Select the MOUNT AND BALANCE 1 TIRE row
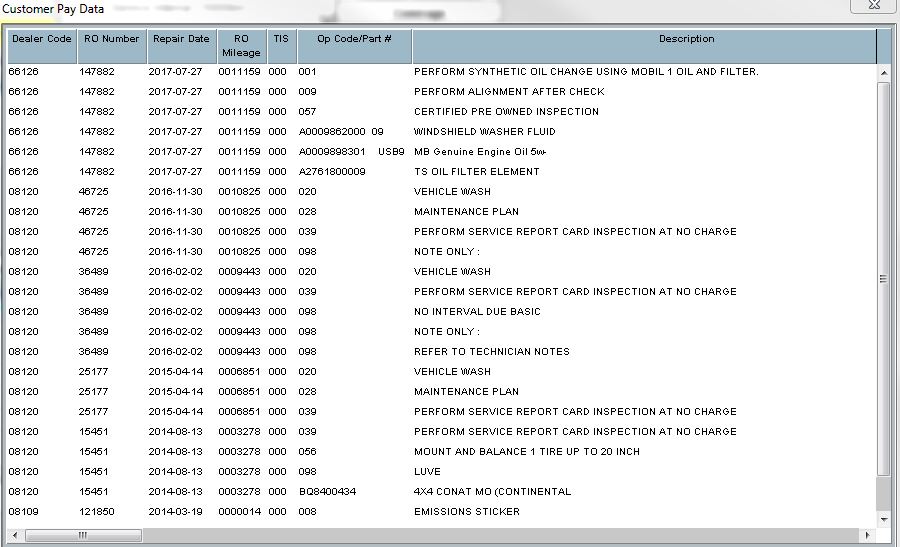Image resolution: width=900 pixels, height=547 pixels. pyautogui.click(x=441, y=452)
